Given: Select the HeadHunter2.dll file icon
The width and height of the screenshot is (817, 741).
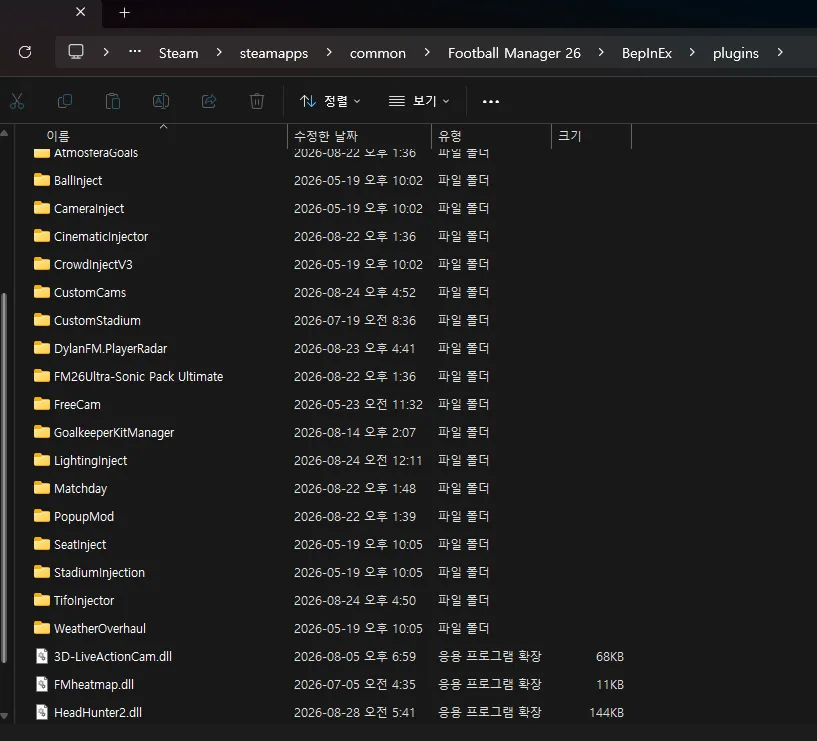Looking at the screenshot, I should (42, 712).
